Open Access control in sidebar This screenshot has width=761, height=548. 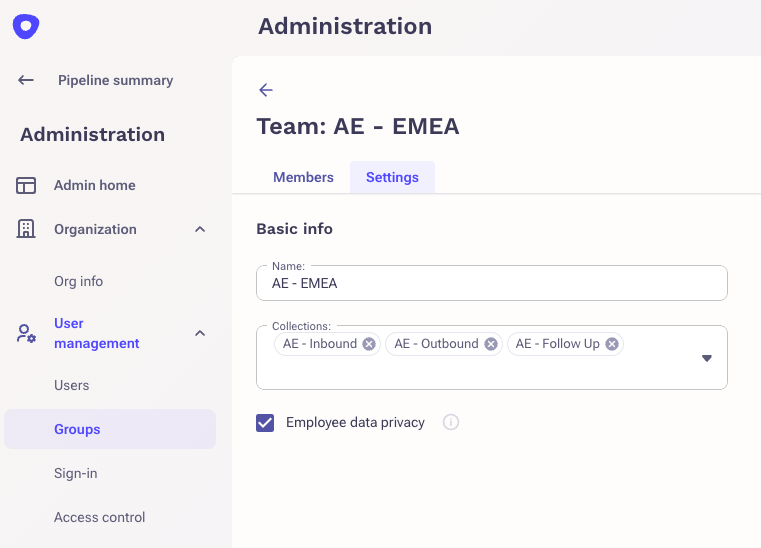click(x=99, y=517)
